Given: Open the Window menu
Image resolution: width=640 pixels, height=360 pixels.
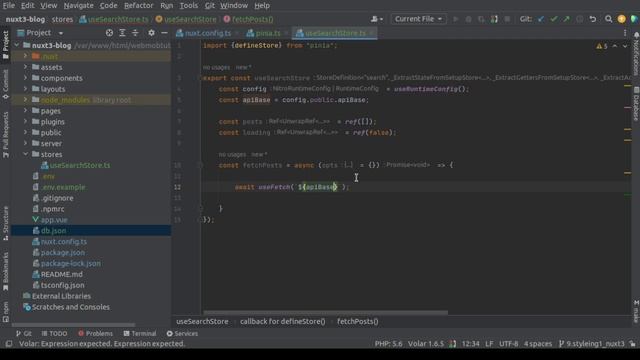Looking at the screenshot, I should tap(234, 6).
